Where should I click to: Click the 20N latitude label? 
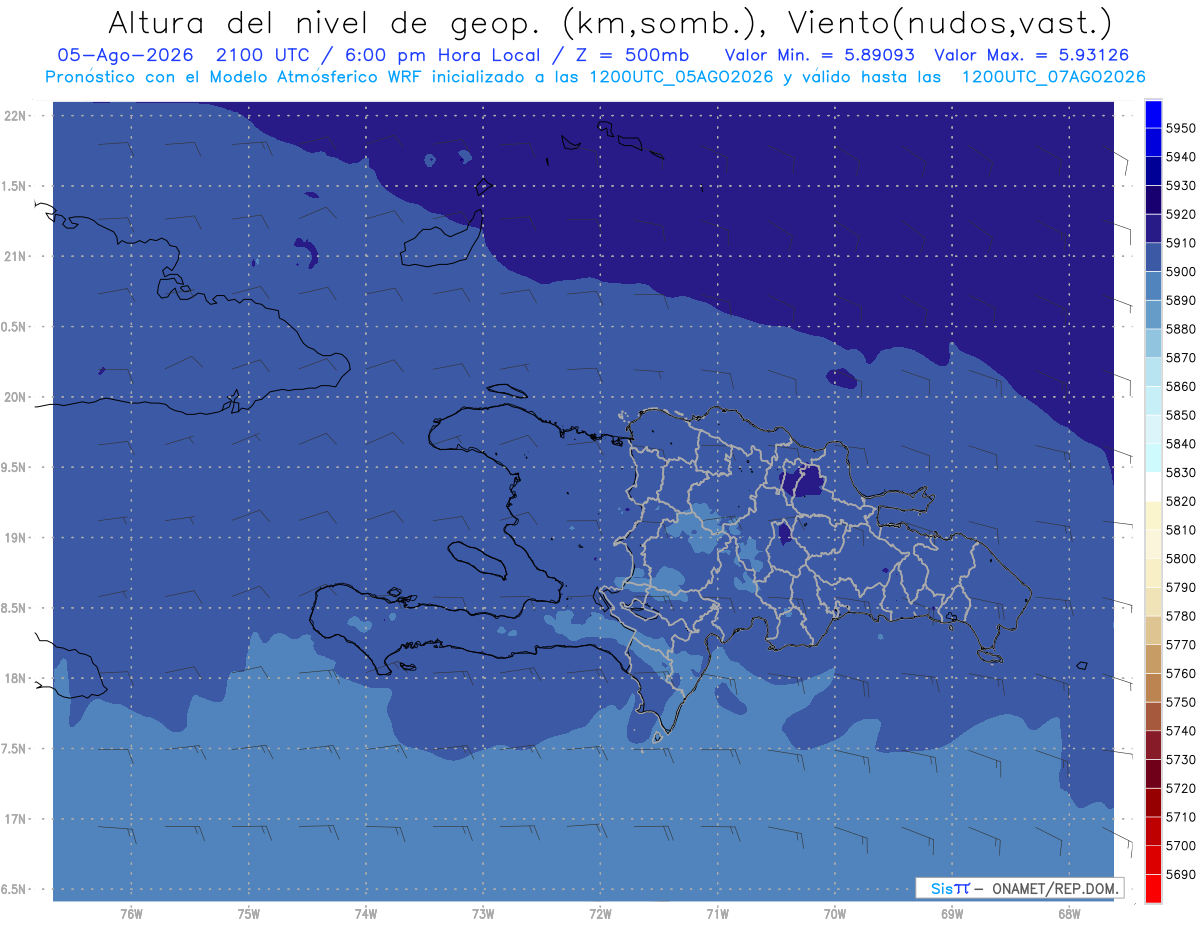pyautogui.click(x=16, y=397)
